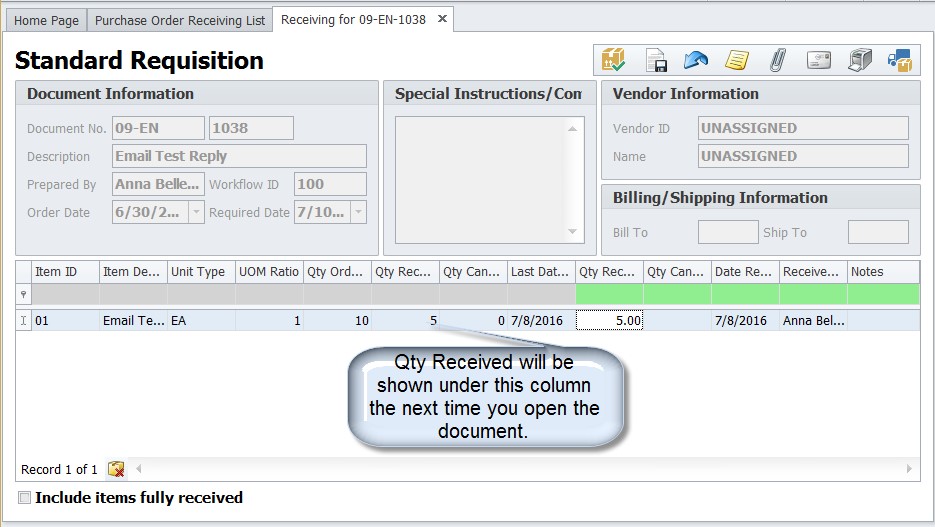Open the yellow notes icon

pos(737,61)
